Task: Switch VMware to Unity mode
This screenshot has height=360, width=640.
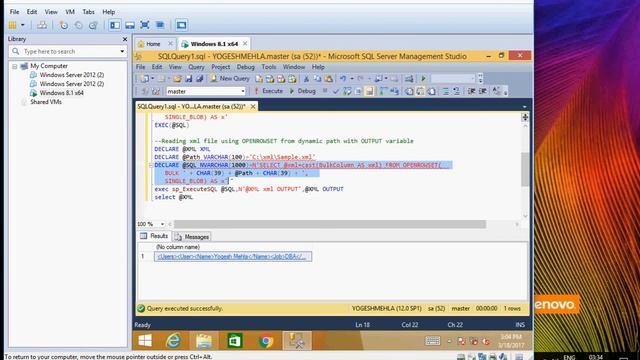Action: coord(160,25)
